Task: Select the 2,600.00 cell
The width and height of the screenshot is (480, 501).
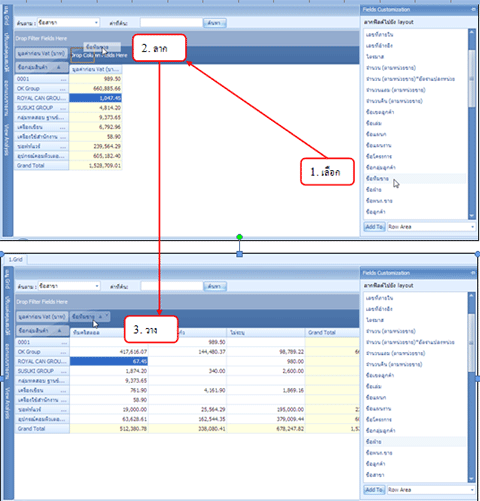Action: pyautogui.click(x=266, y=371)
